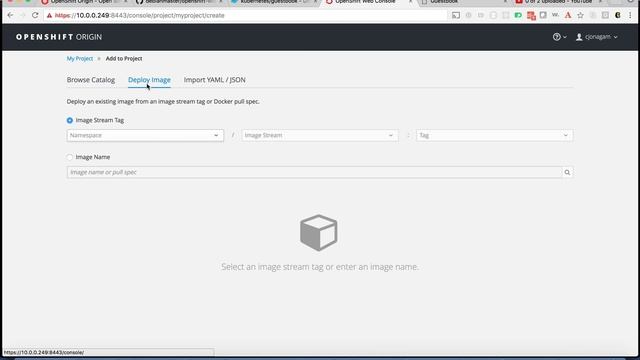Image resolution: width=640 pixels, height=360 pixels.
Task: Click the search magnifier button for image name
Action: tap(567, 172)
